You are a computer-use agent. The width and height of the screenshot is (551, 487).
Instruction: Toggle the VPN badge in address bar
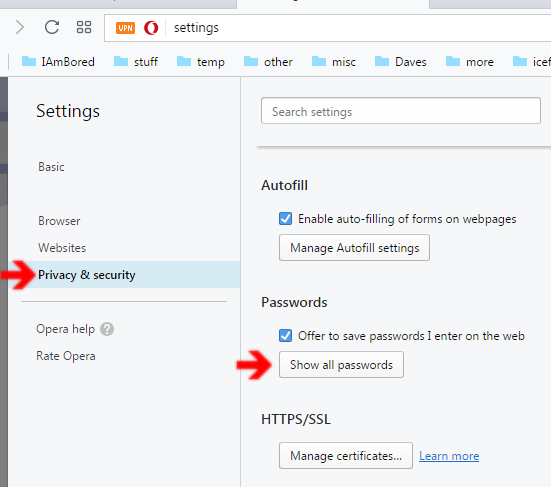125,28
